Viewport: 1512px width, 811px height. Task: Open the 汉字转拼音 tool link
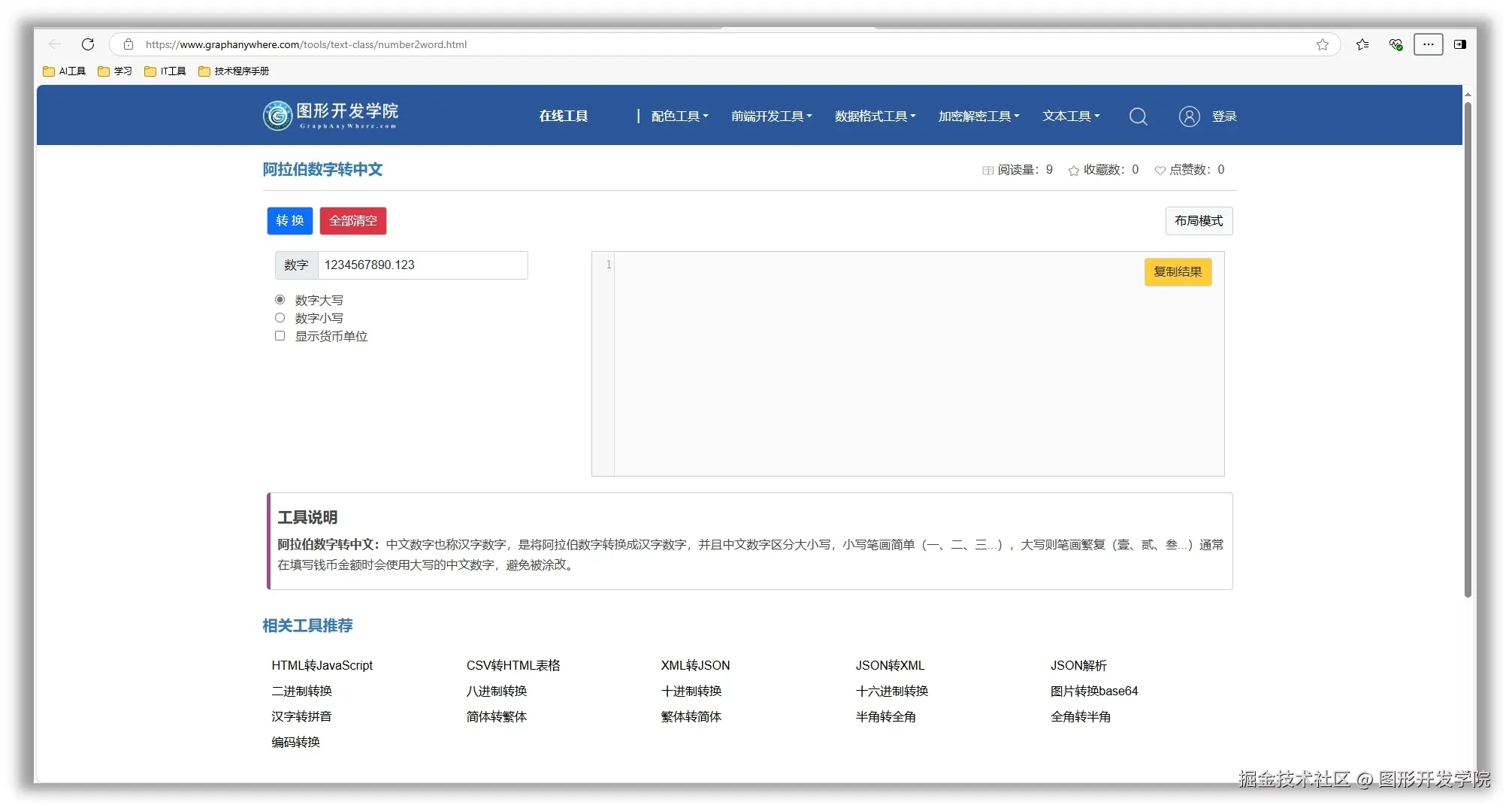301,717
